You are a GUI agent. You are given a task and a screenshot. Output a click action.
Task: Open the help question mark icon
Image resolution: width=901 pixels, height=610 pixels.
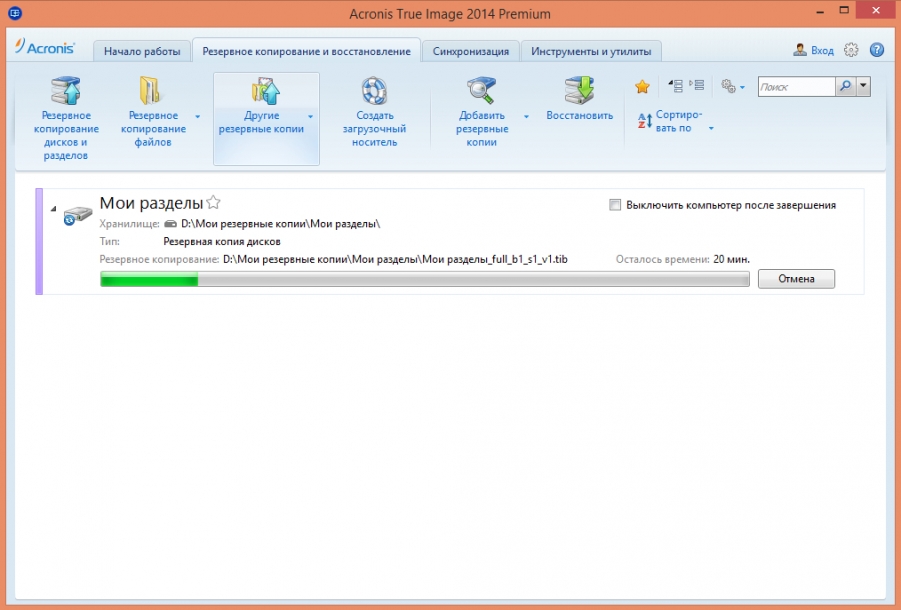point(877,50)
